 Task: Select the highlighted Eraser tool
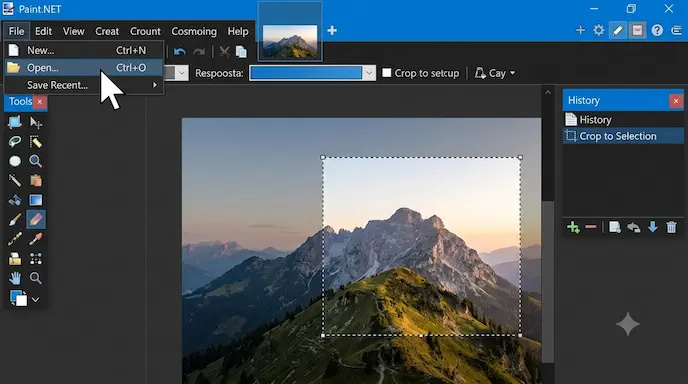click(36, 219)
